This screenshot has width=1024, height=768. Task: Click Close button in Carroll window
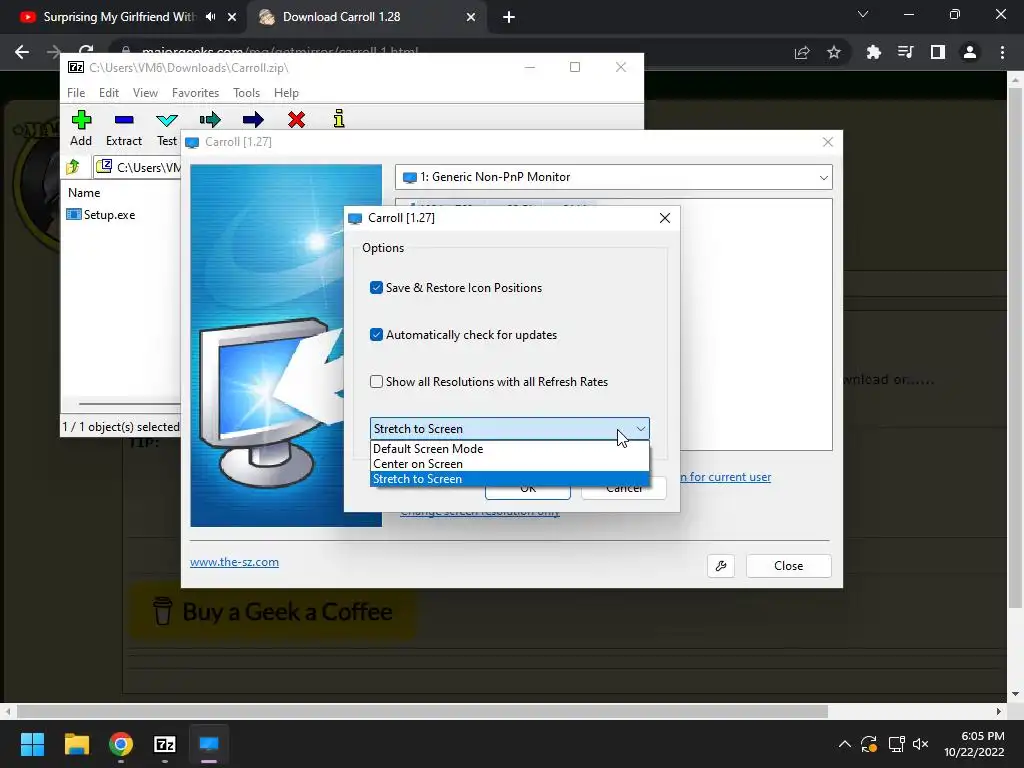coord(788,566)
